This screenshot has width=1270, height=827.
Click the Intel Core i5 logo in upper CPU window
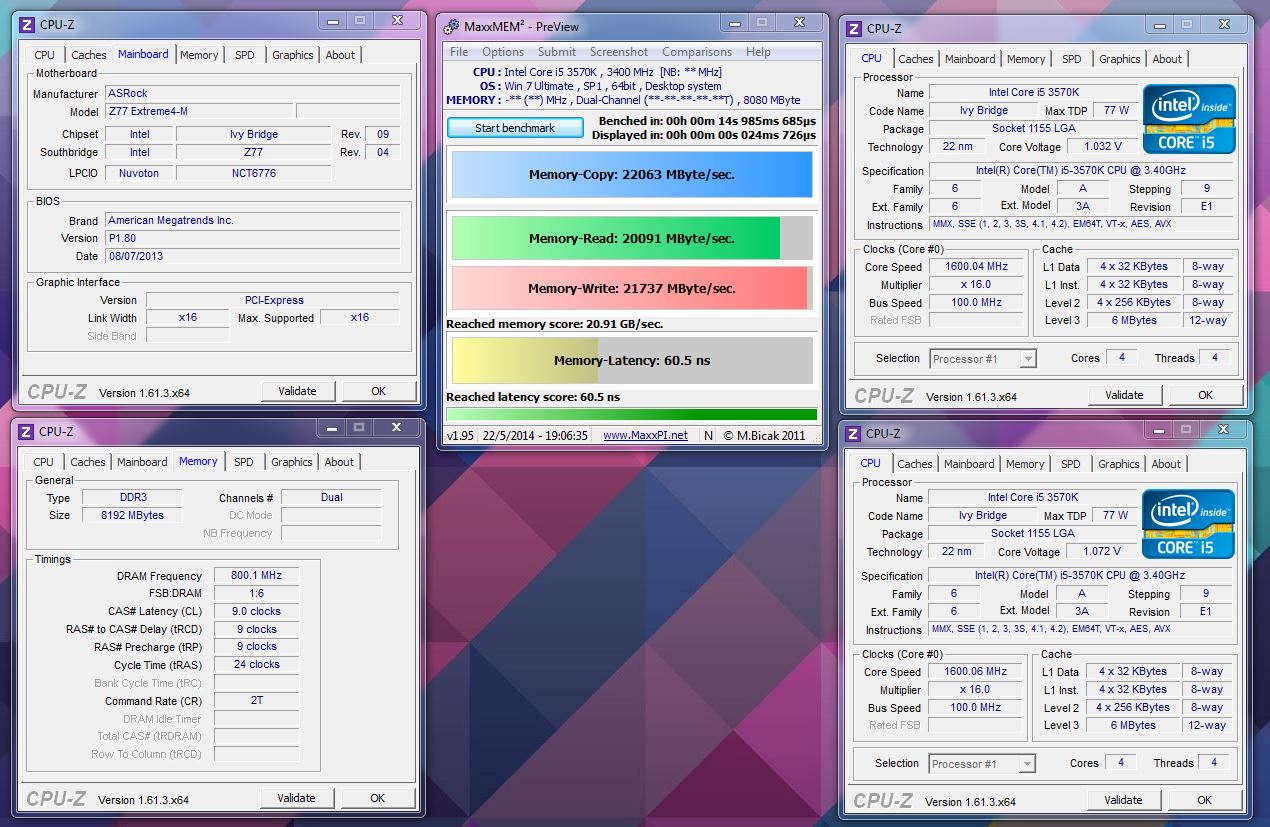coord(1189,119)
